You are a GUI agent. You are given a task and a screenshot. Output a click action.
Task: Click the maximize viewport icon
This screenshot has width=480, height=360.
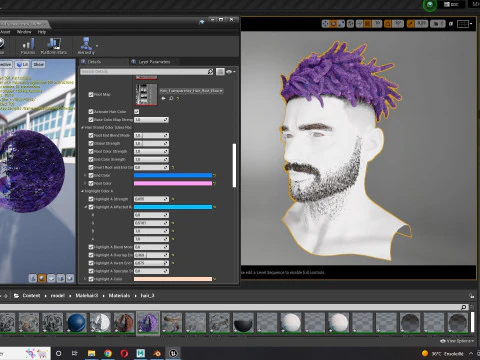(x=451, y=24)
